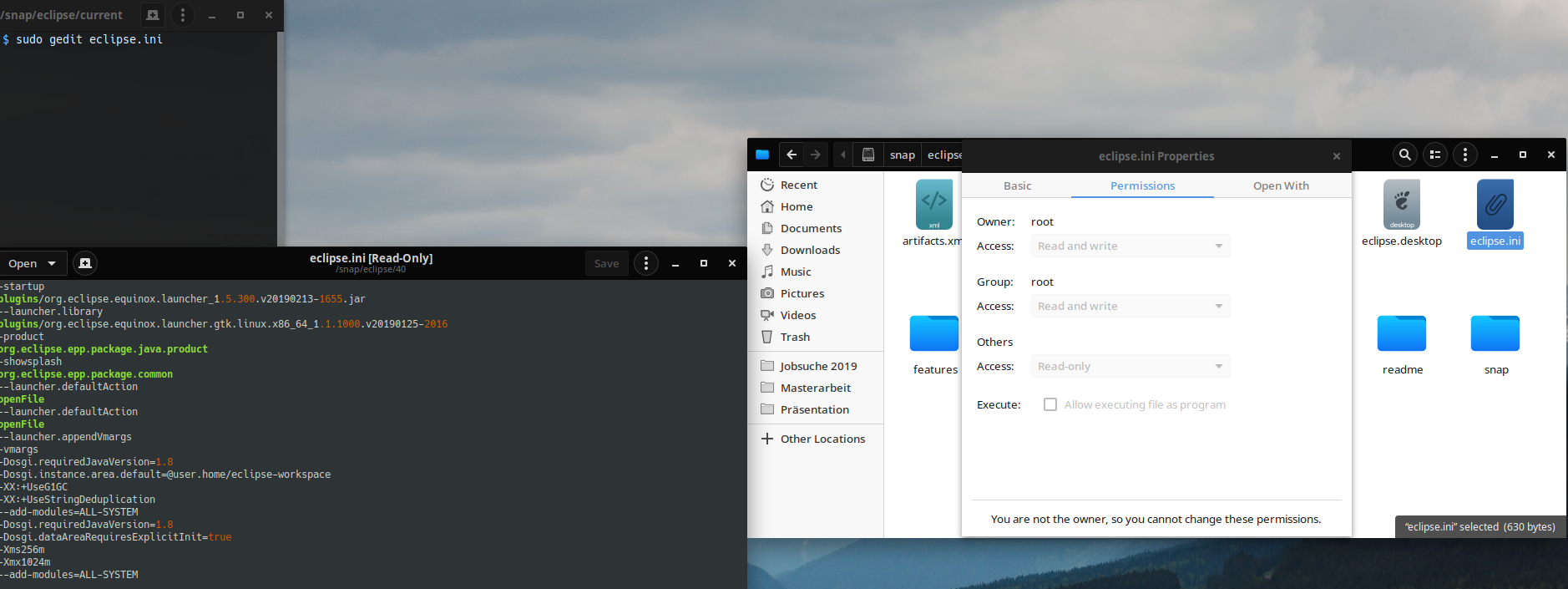Switch to the Basic tab

1017,185
